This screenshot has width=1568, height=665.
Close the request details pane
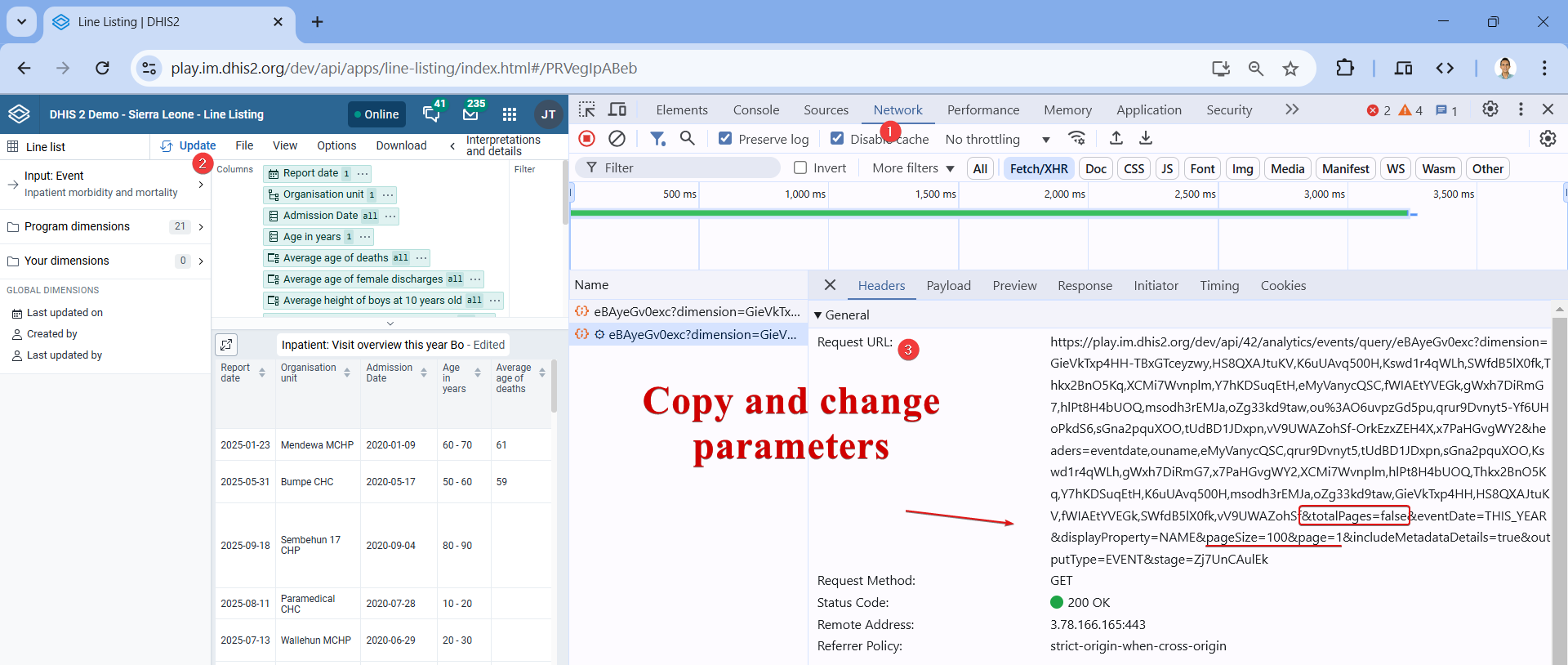830,285
